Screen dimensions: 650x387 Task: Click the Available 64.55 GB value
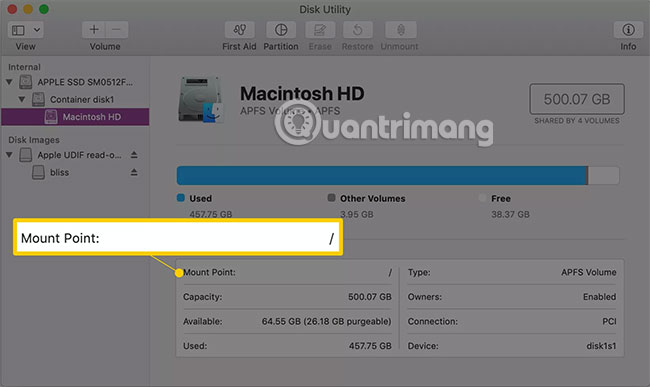tap(326, 321)
